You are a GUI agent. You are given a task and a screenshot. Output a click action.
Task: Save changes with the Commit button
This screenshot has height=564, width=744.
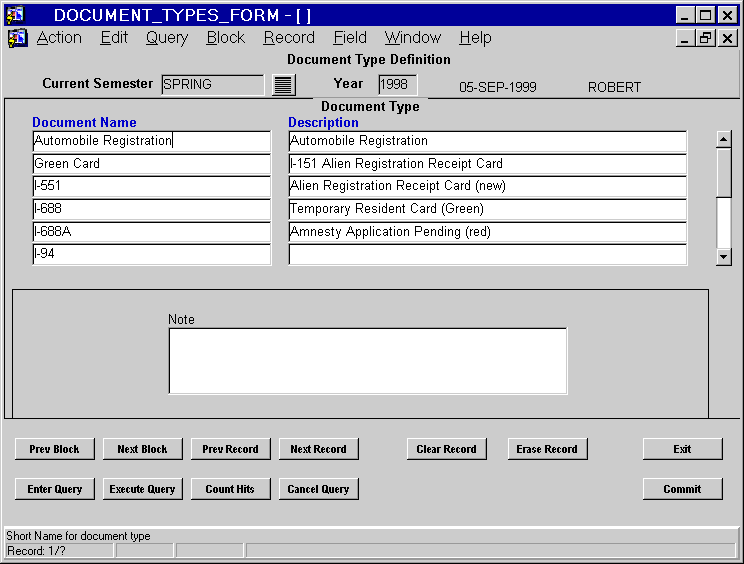pyautogui.click(x=682, y=489)
